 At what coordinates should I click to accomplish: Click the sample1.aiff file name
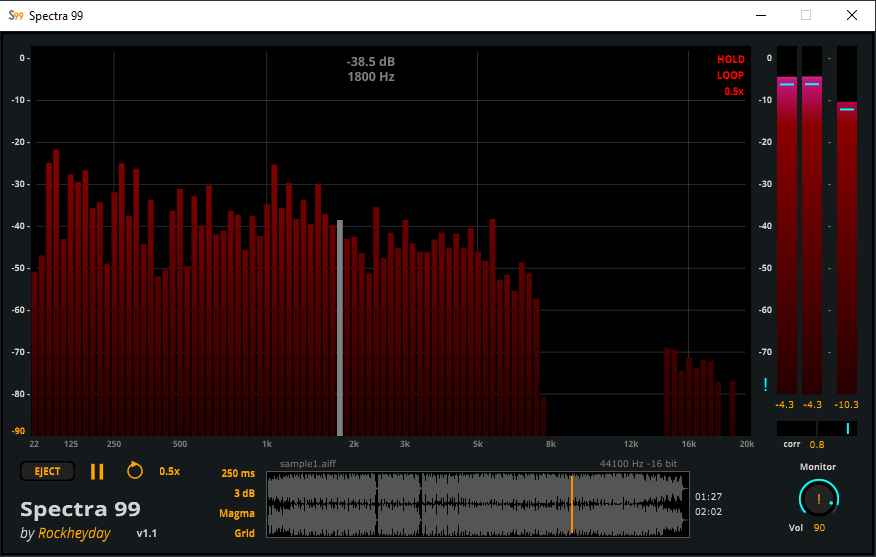[x=308, y=464]
